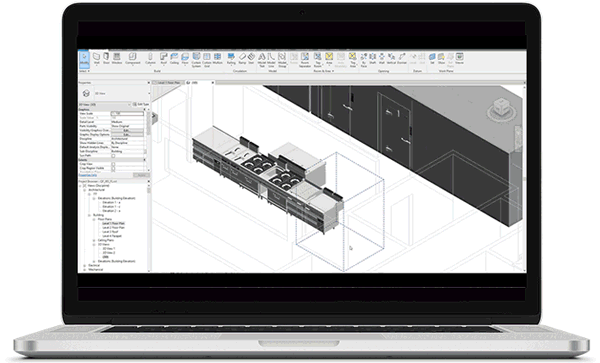Image resolution: width=600 pixels, height=363 pixels.
Task: Select the Shaft opening tool
Action: coord(372,58)
